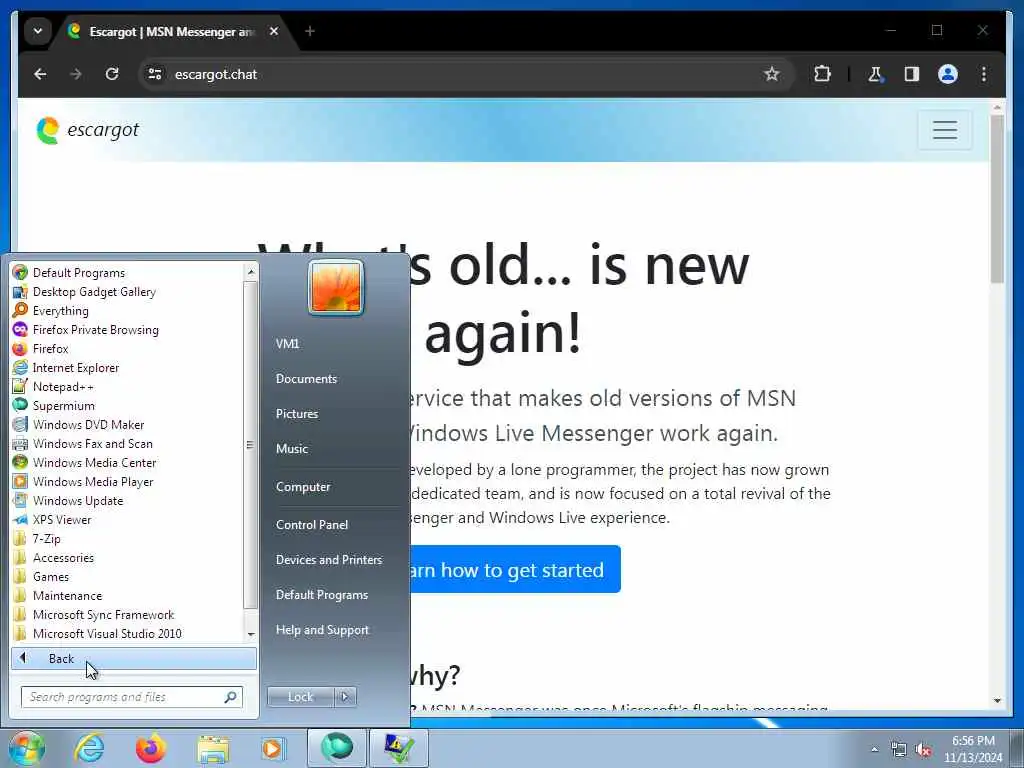Start Firefox Private Browsing
Image resolution: width=1024 pixels, height=768 pixels.
click(x=95, y=330)
